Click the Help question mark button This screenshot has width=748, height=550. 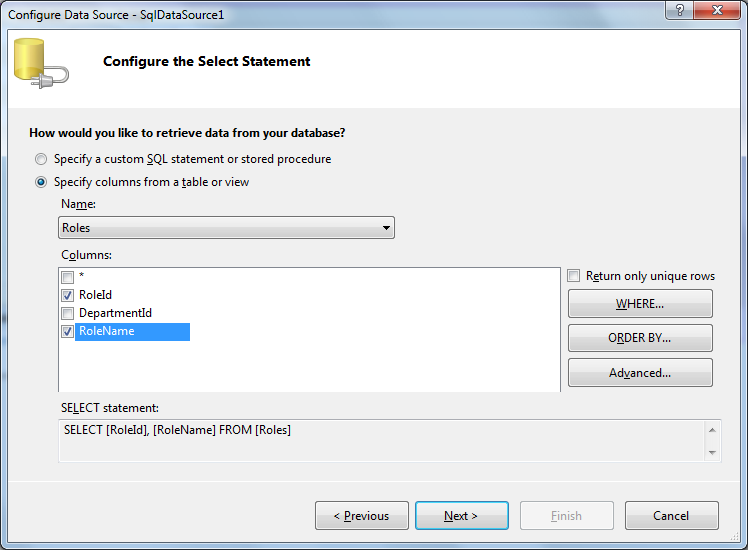679,9
